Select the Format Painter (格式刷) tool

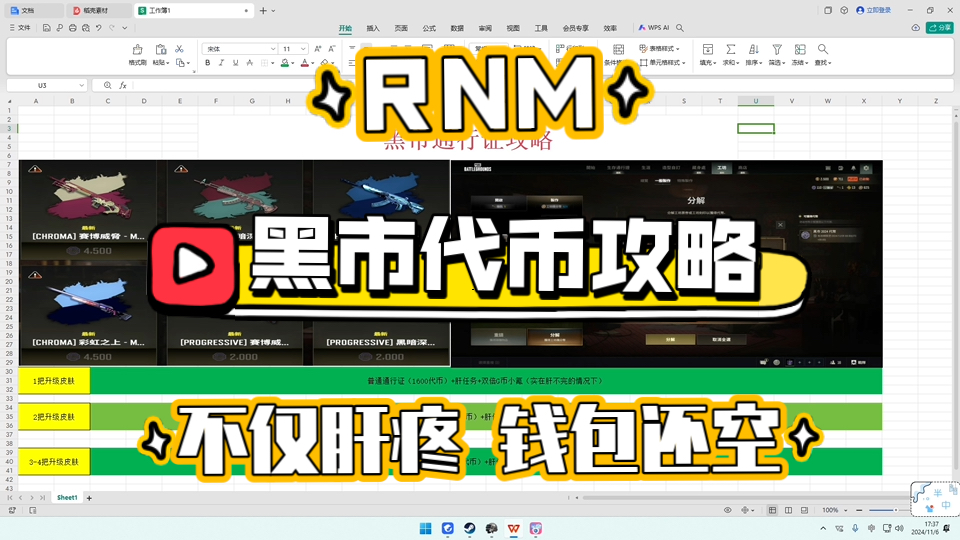137,54
